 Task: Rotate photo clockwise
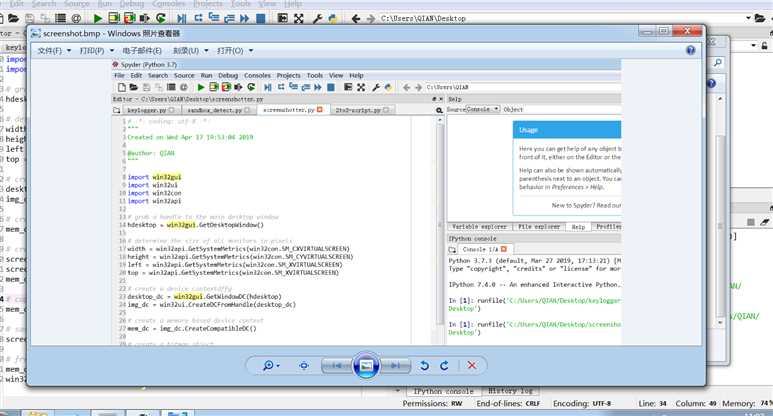[x=444, y=366]
